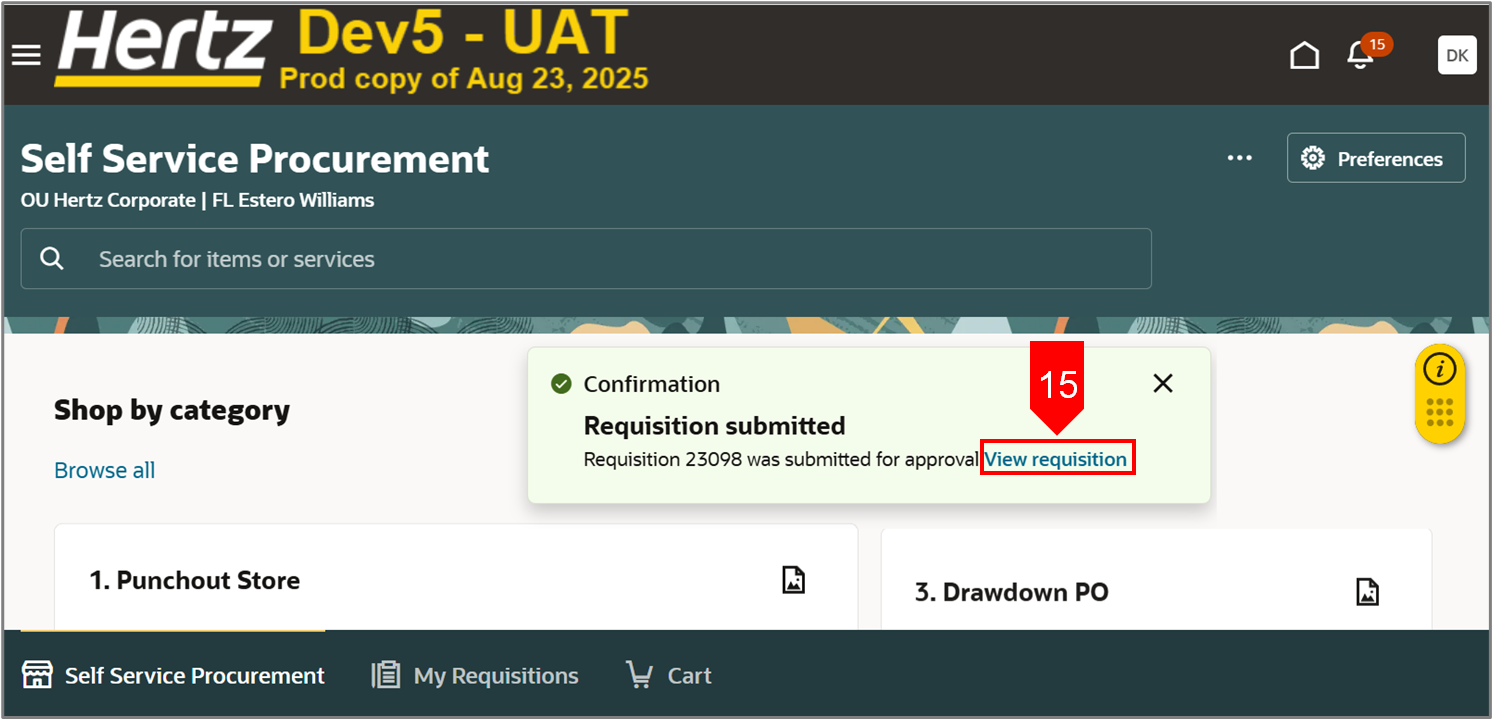This screenshot has height=721, width=1493.
Task: Open the Cart tab
Action: click(669, 675)
